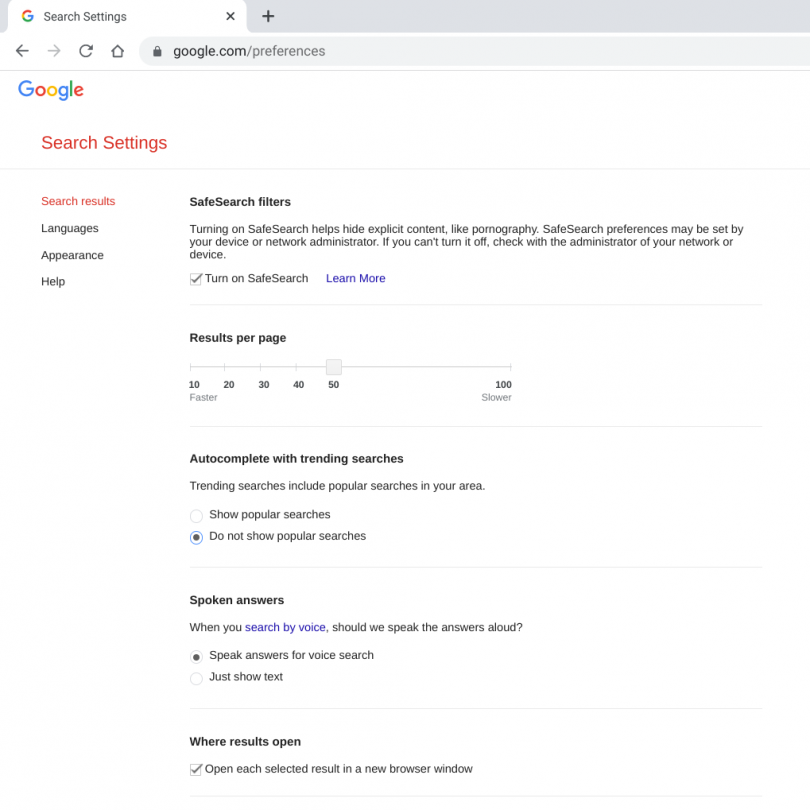Open the browser home page
The width and height of the screenshot is (810, 810).
(117, 50)
